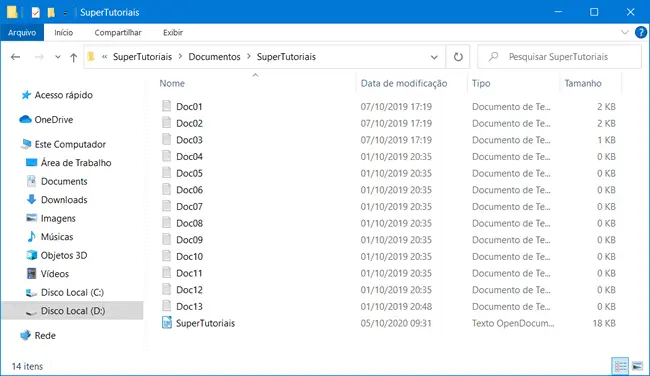This screenshot has height=376, width=650.
Task: Switch to large icons view in status bar
Action: (637, 366)
